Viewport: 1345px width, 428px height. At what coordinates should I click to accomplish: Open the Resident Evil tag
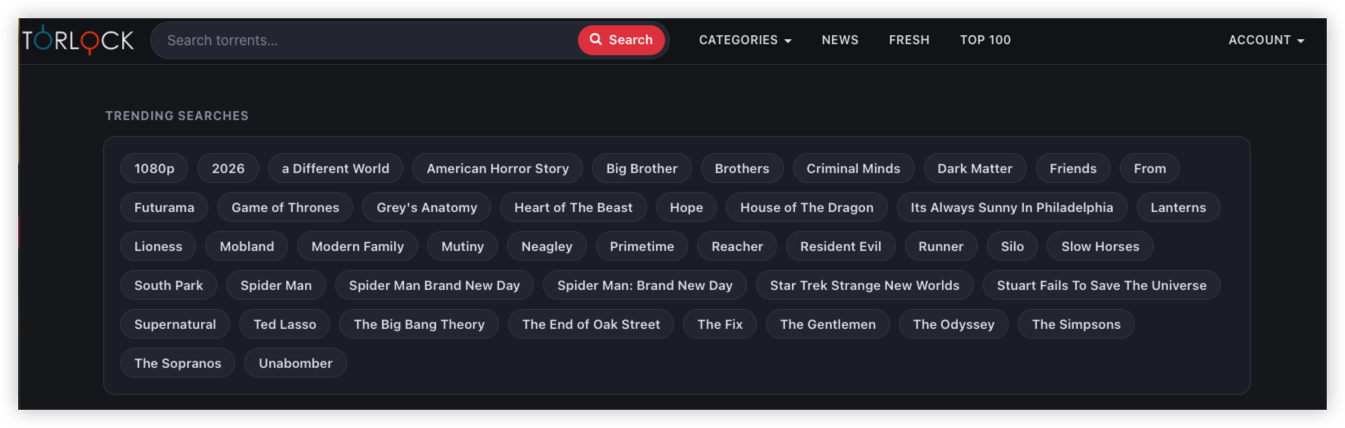point(841,246)
